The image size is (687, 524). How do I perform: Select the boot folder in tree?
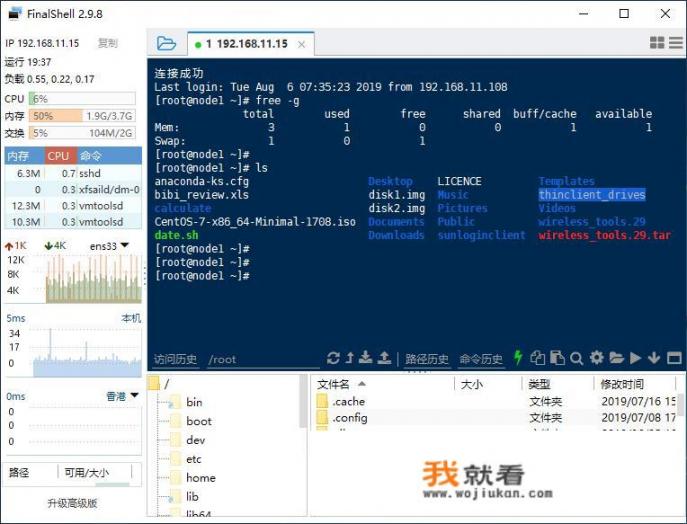[x=191, y=421]
